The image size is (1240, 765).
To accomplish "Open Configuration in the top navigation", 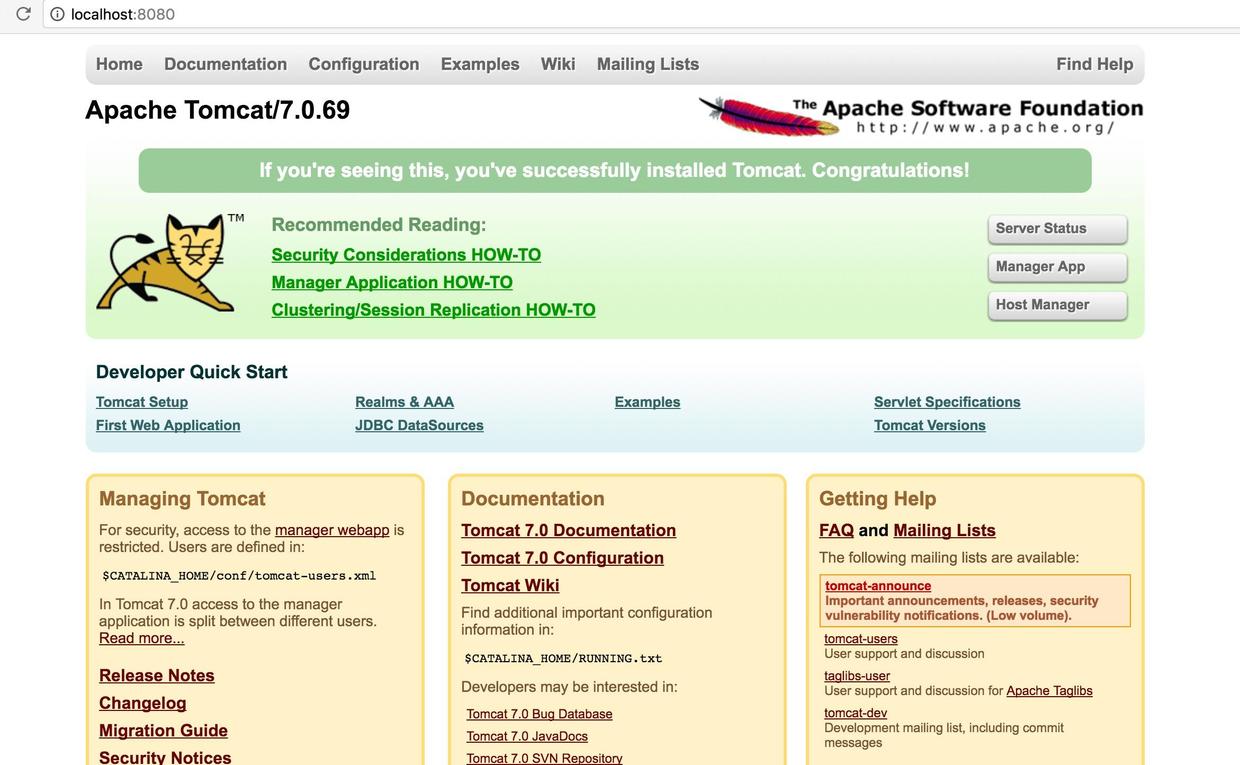I will click(364, 64).
